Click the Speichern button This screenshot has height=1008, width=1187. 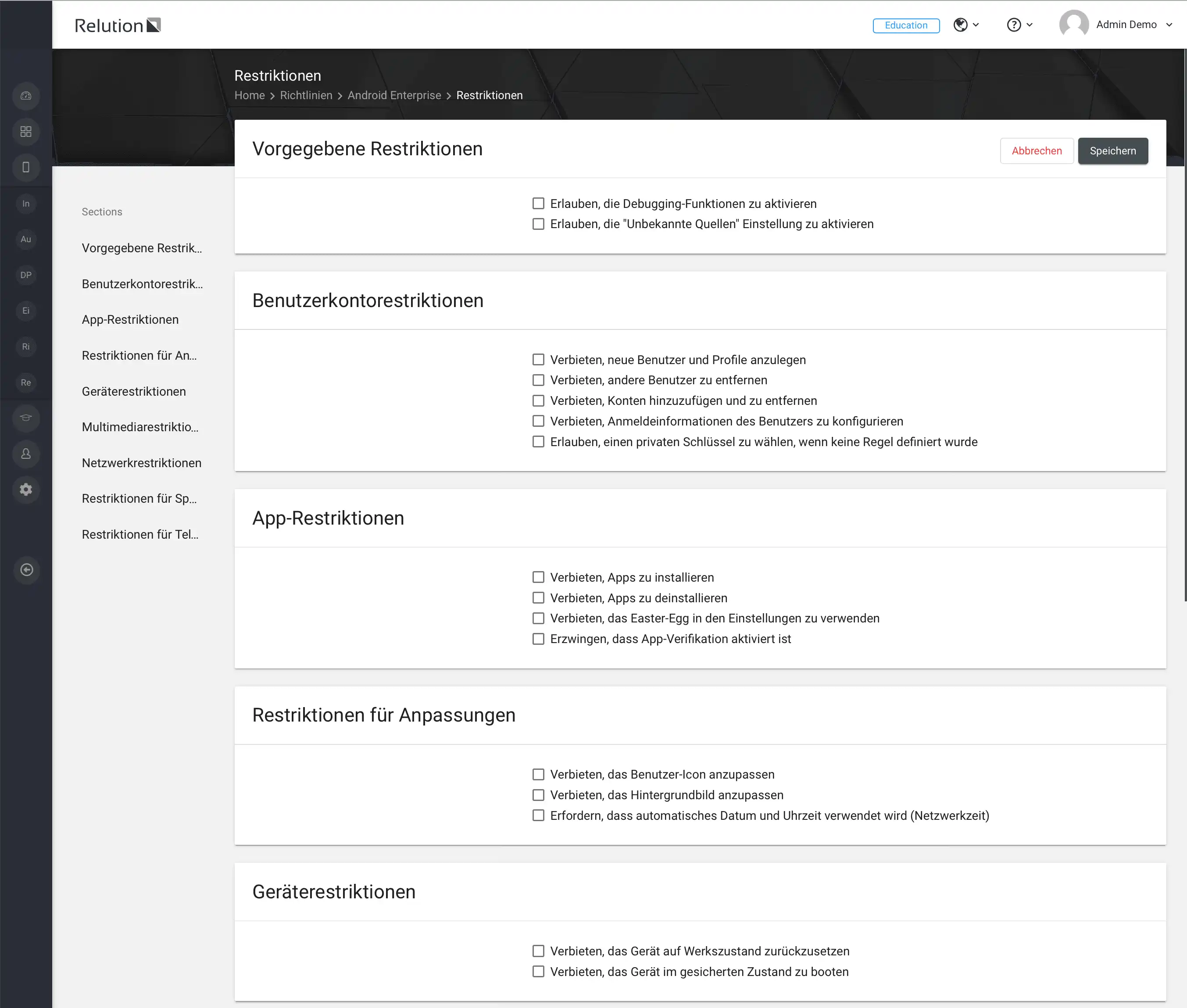click(x=1113, y=151)
